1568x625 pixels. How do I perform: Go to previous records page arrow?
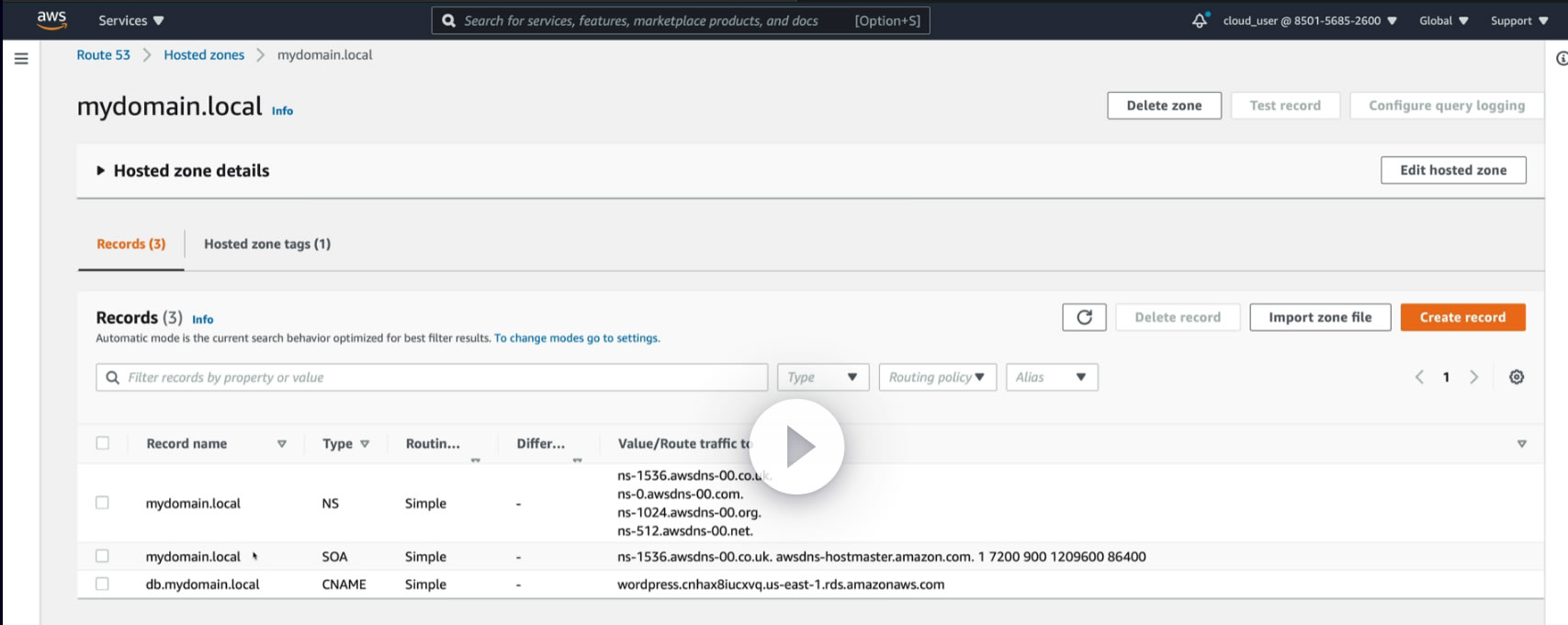coord(1419,377)
